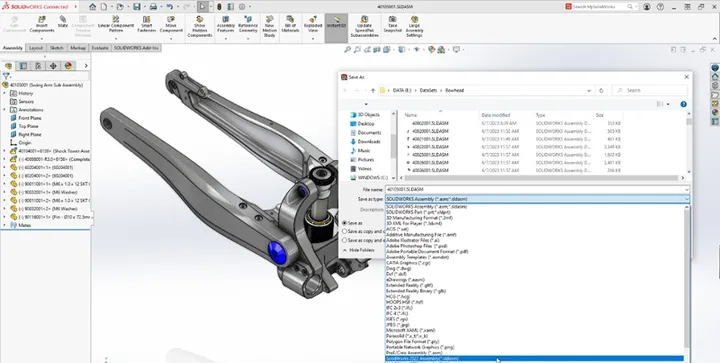Click Show Hidden Components

point(200,27)
